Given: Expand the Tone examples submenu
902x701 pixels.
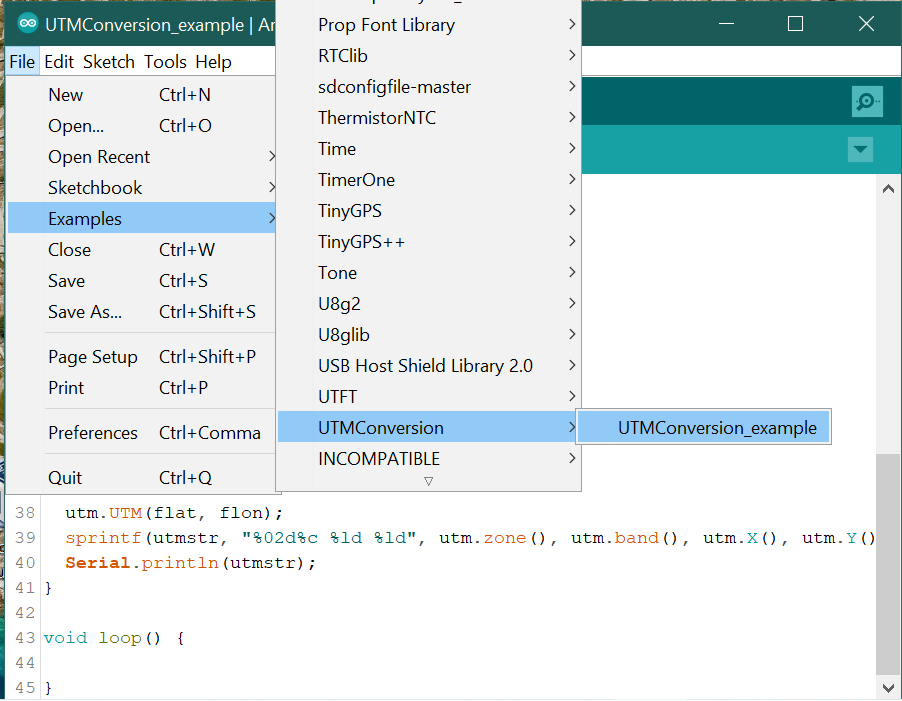Looking at the screenshot, I should (429, 273).
